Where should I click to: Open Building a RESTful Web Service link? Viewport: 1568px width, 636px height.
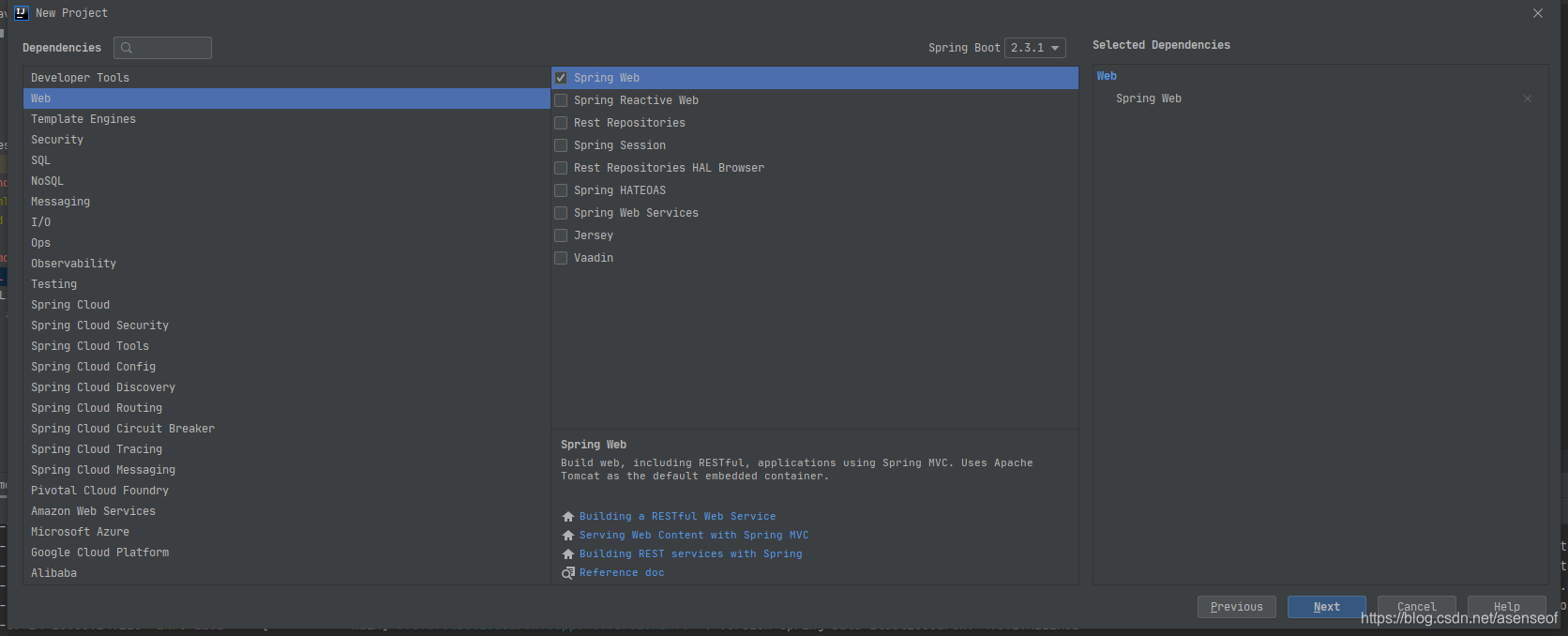click(x=678, y=517)
